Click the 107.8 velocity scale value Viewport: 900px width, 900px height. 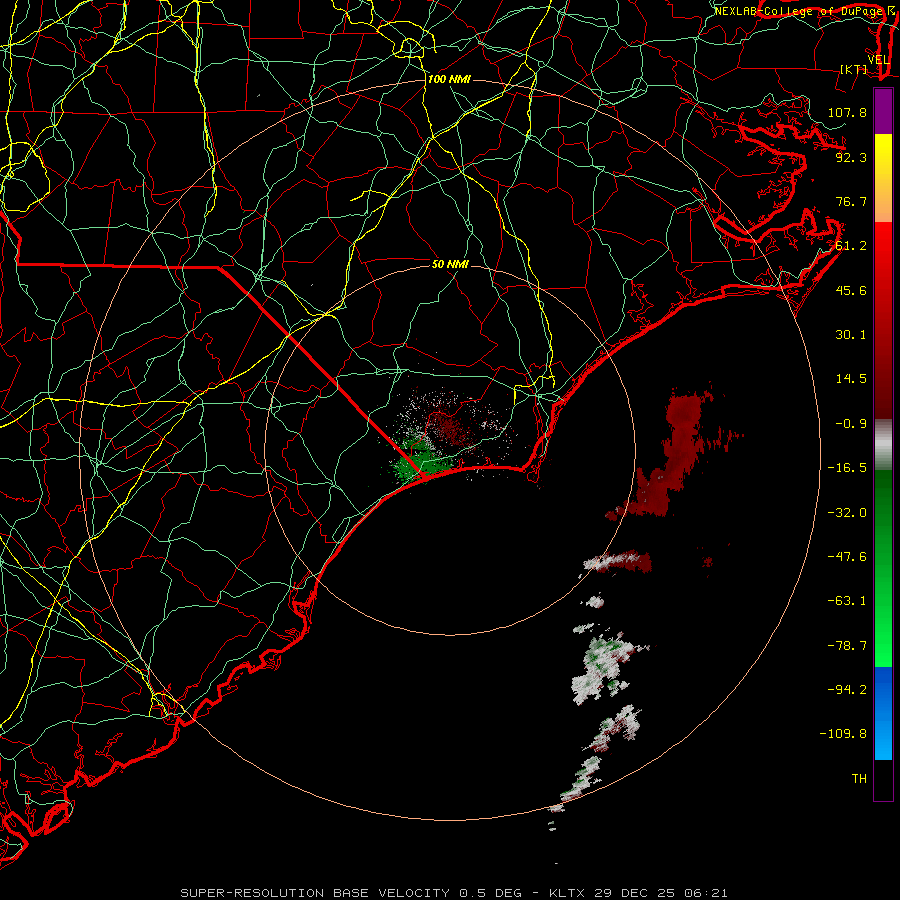(x=847, y=112)
